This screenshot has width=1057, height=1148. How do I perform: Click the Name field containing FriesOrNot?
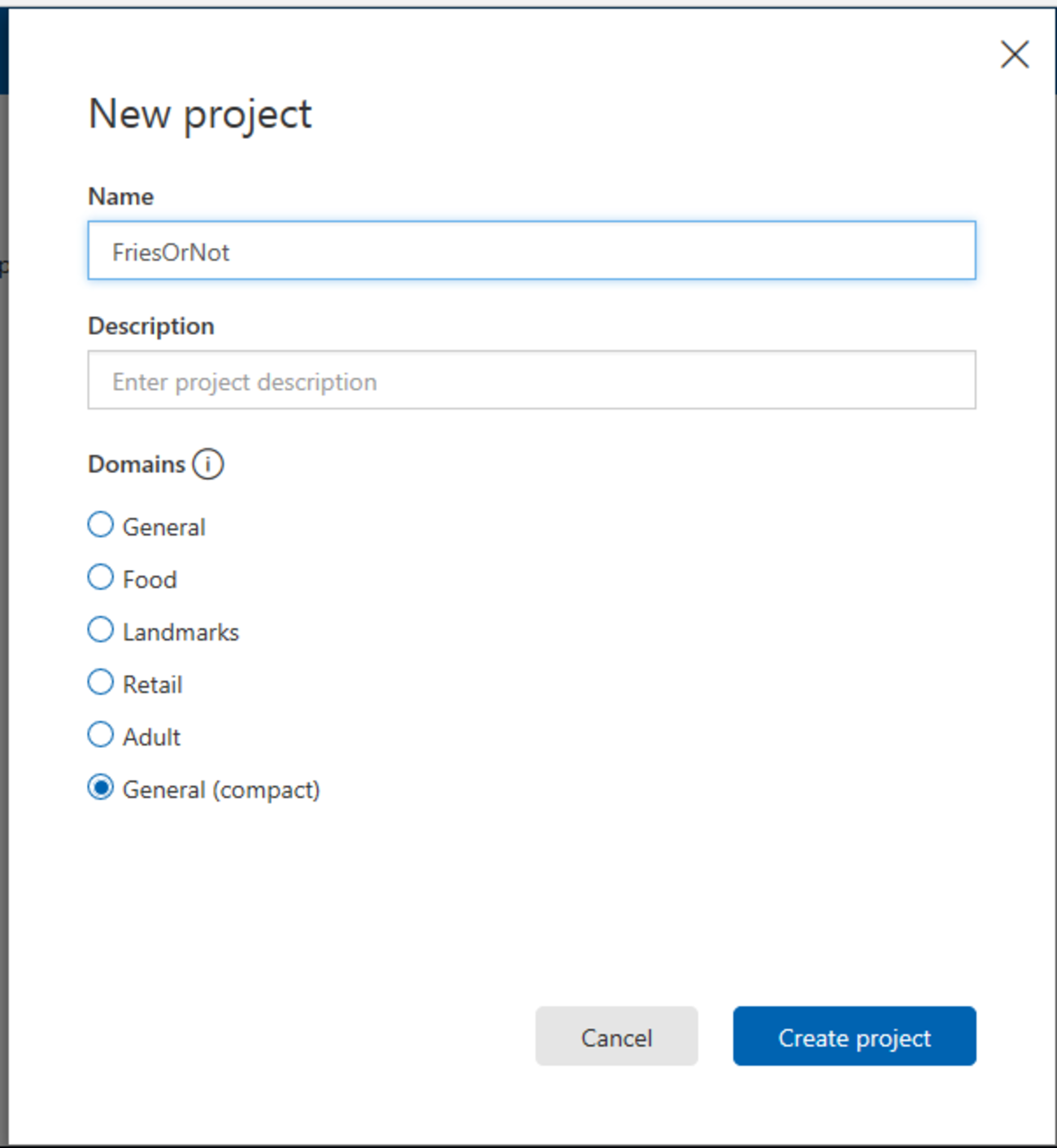click(531, 251)
